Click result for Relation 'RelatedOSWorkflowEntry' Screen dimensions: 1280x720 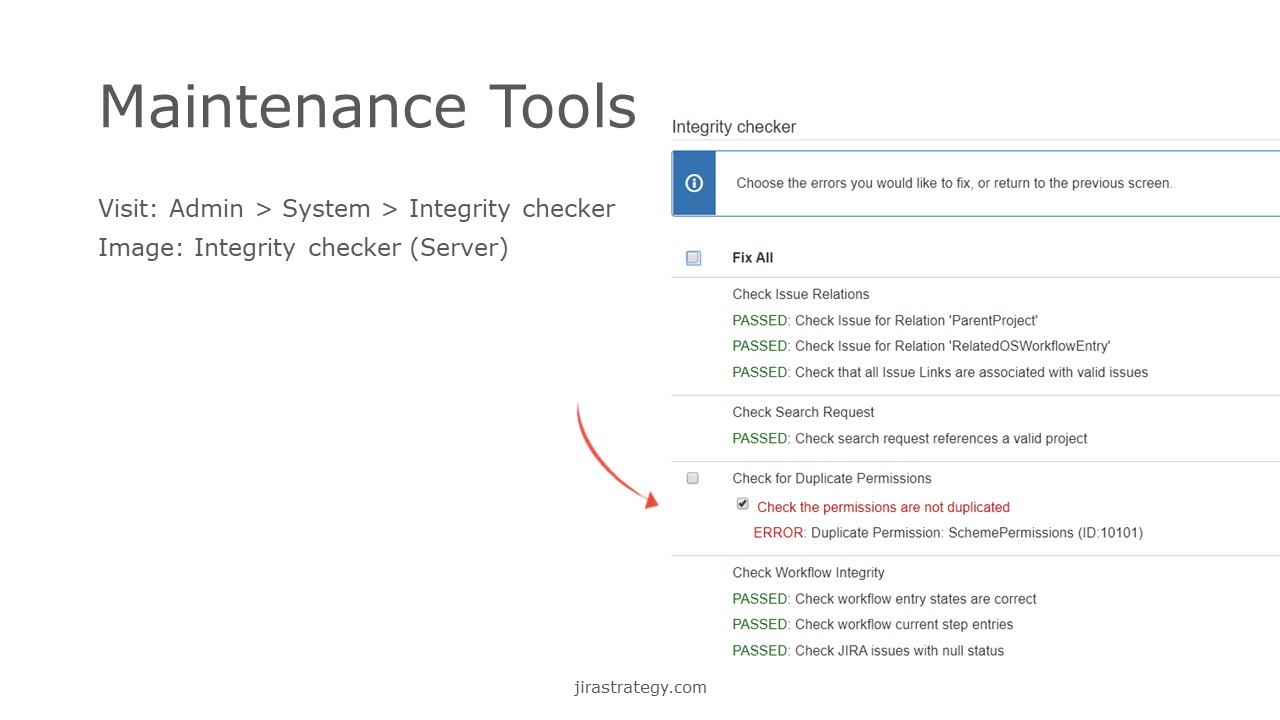921,346
